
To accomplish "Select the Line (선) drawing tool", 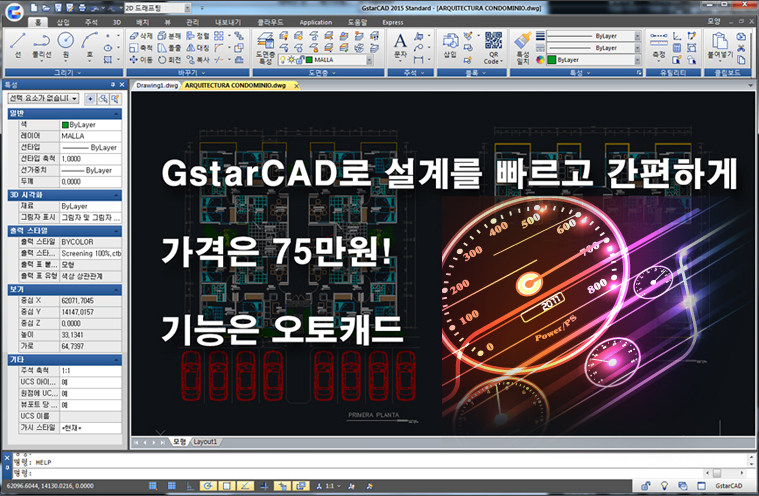I will click(x=18, y=45).
